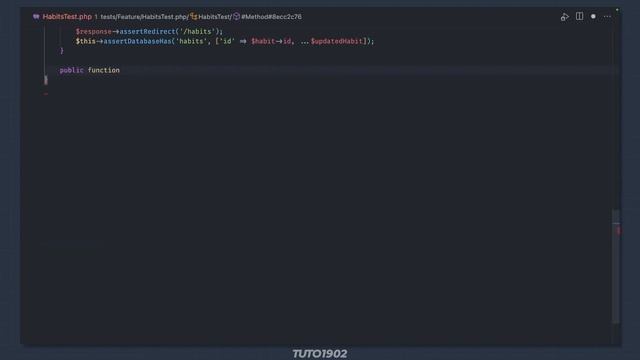The width and height of the screenshot is (640, 360).
Task: Click the 'function' keyword
Action: pos(104,70)
